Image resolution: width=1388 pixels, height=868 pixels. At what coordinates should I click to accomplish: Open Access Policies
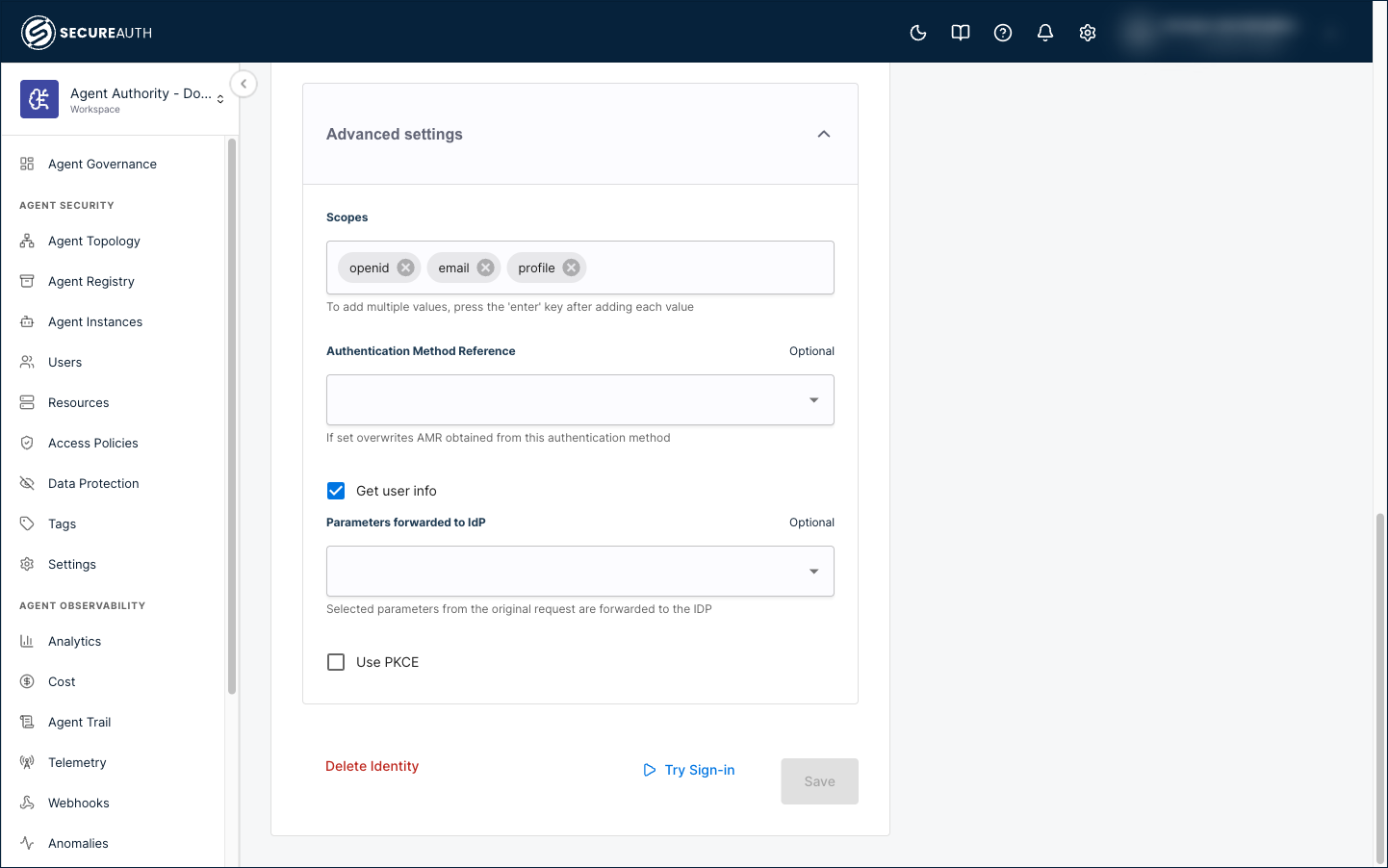(93, 443)
